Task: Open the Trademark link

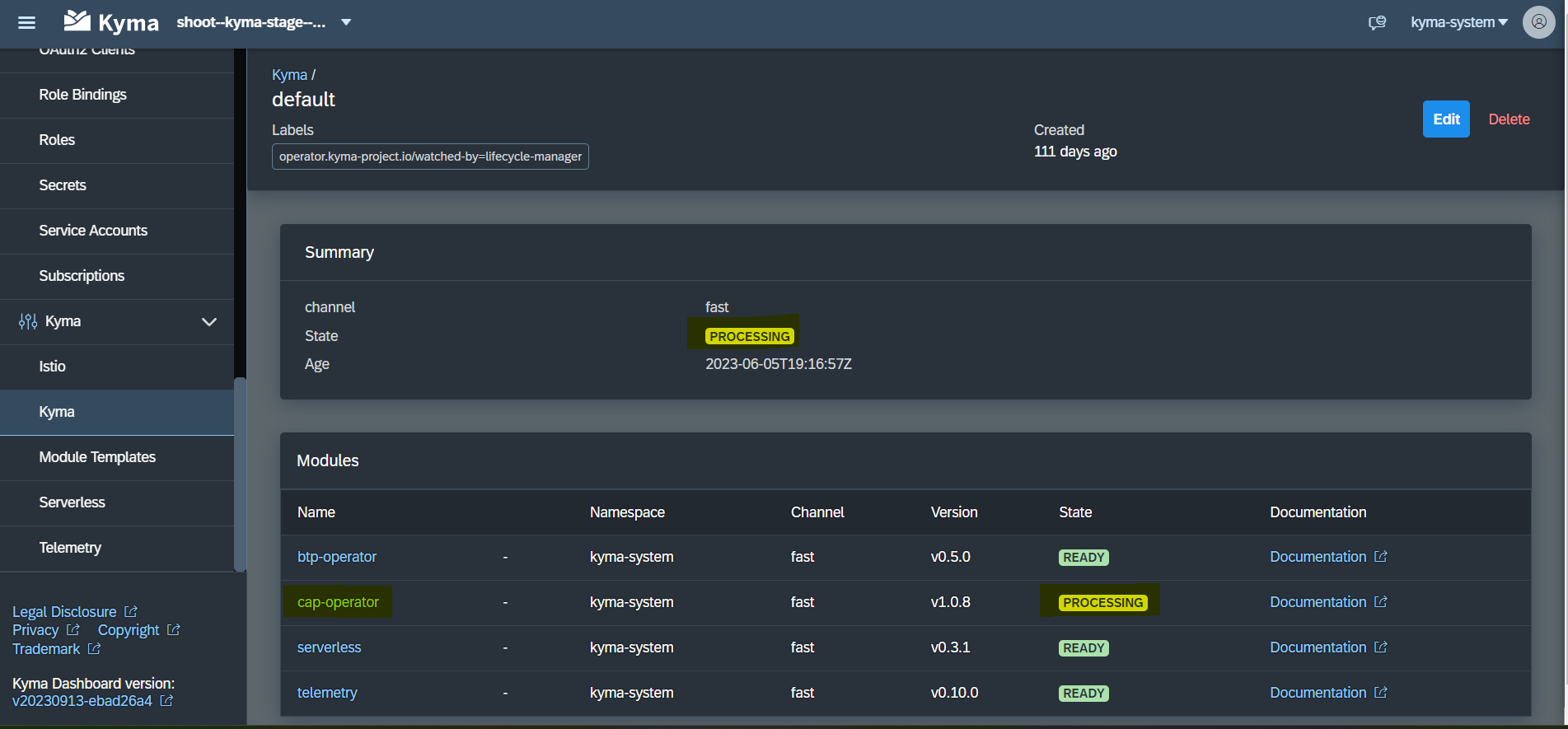Action: (46, 649)
